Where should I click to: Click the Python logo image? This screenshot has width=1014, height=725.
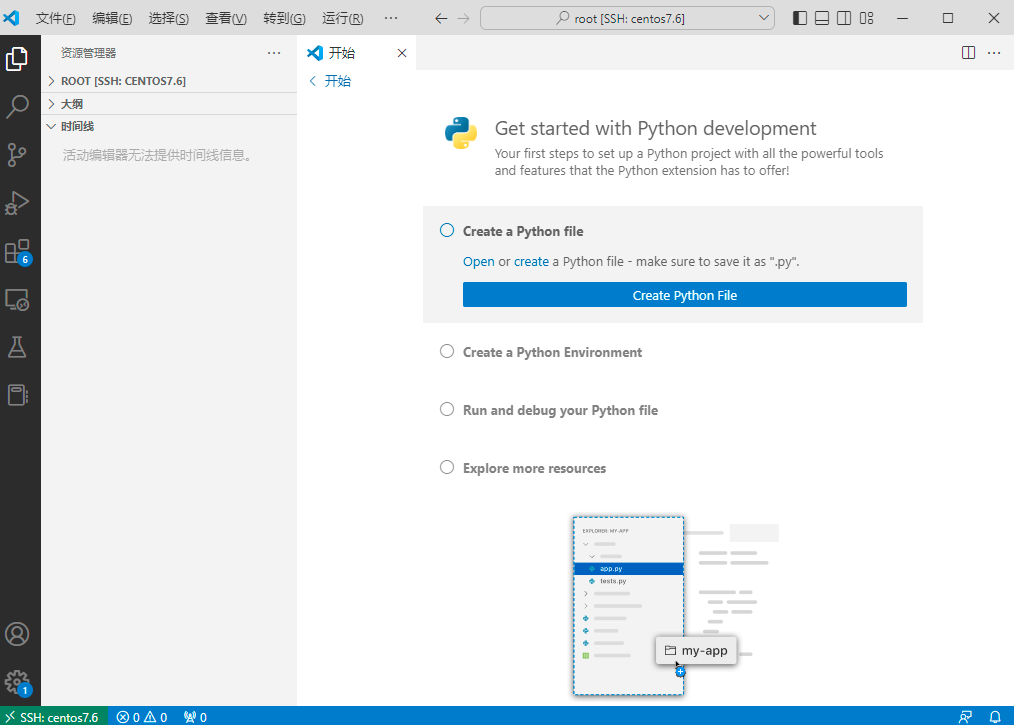coord(461,133)
